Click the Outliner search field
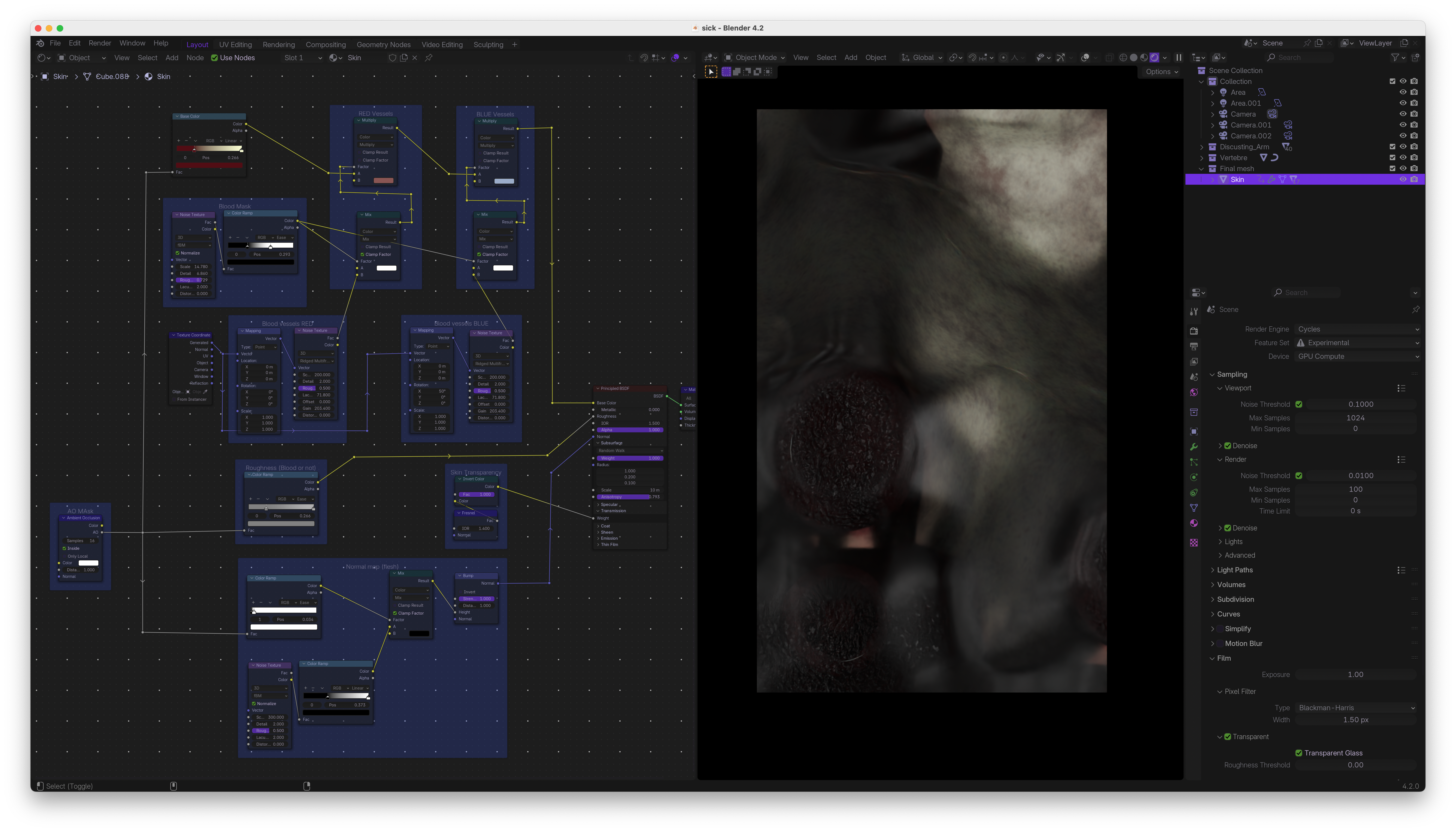The height and width of the screenshot is (832, 1456). 1299,58
